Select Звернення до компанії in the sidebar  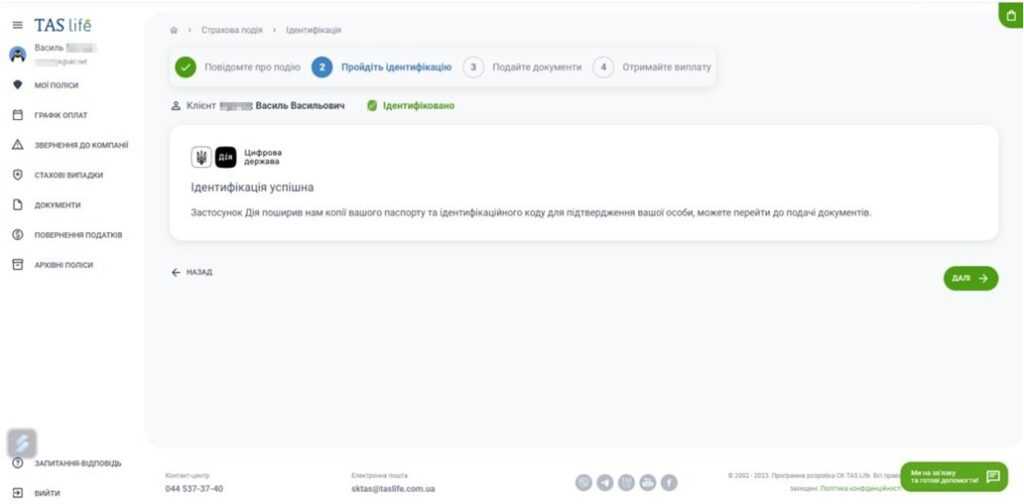pos(81,145)
